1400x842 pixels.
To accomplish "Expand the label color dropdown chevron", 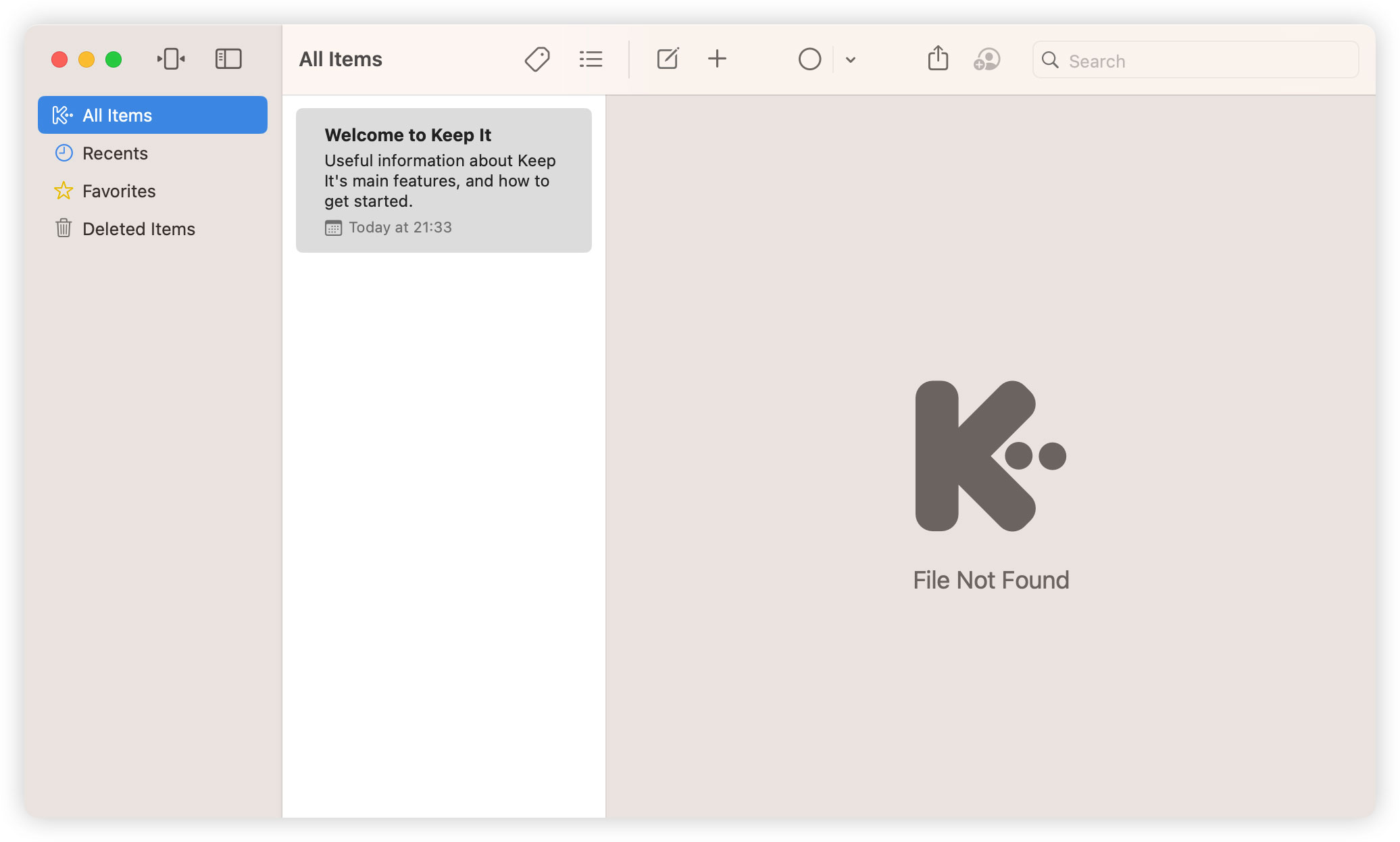I will coord(851,60).
